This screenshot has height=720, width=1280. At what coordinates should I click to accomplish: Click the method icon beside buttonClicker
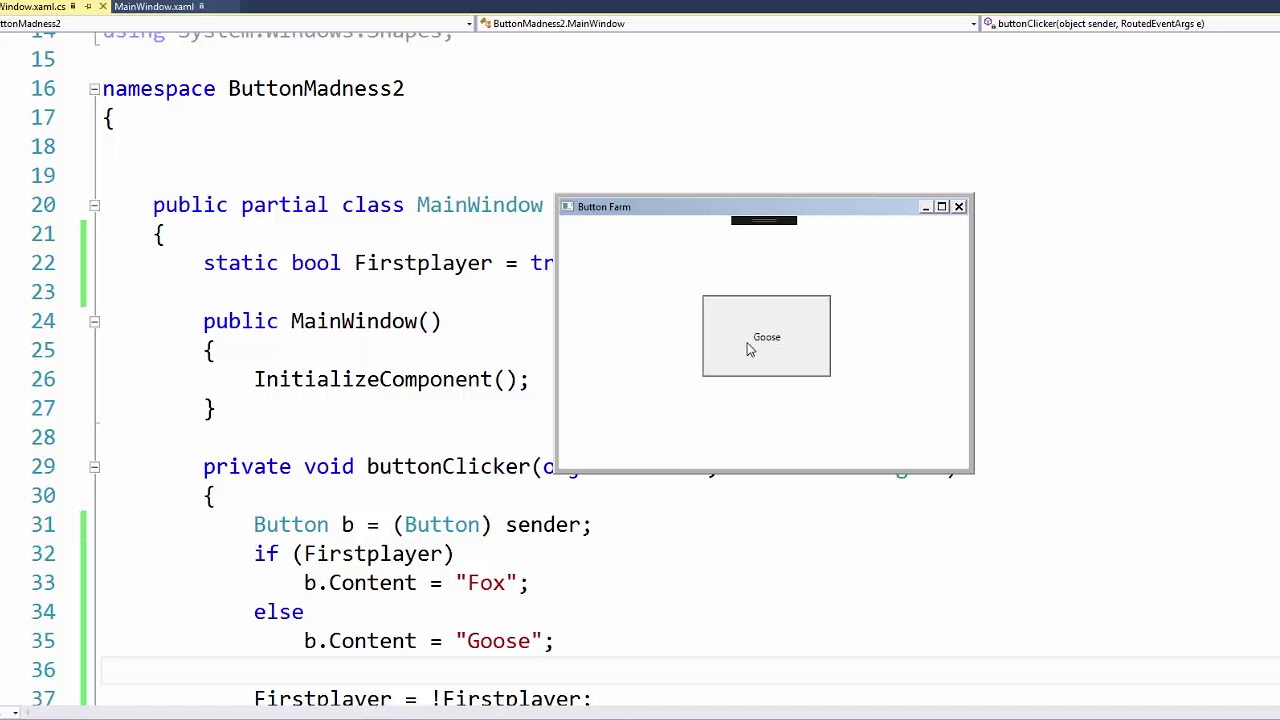point(989,24)
